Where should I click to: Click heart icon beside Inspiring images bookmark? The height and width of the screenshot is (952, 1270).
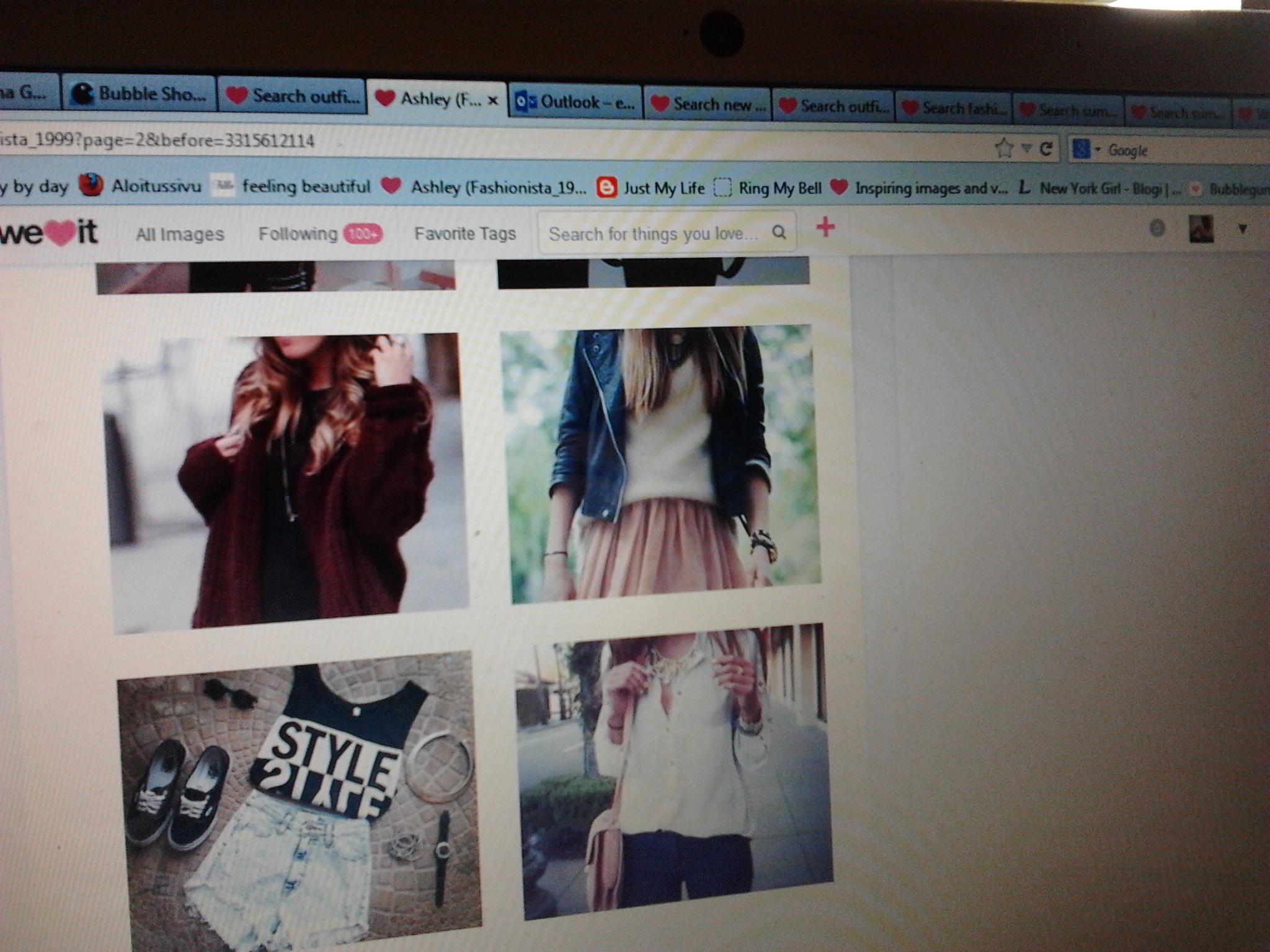(x=839, y=187)
